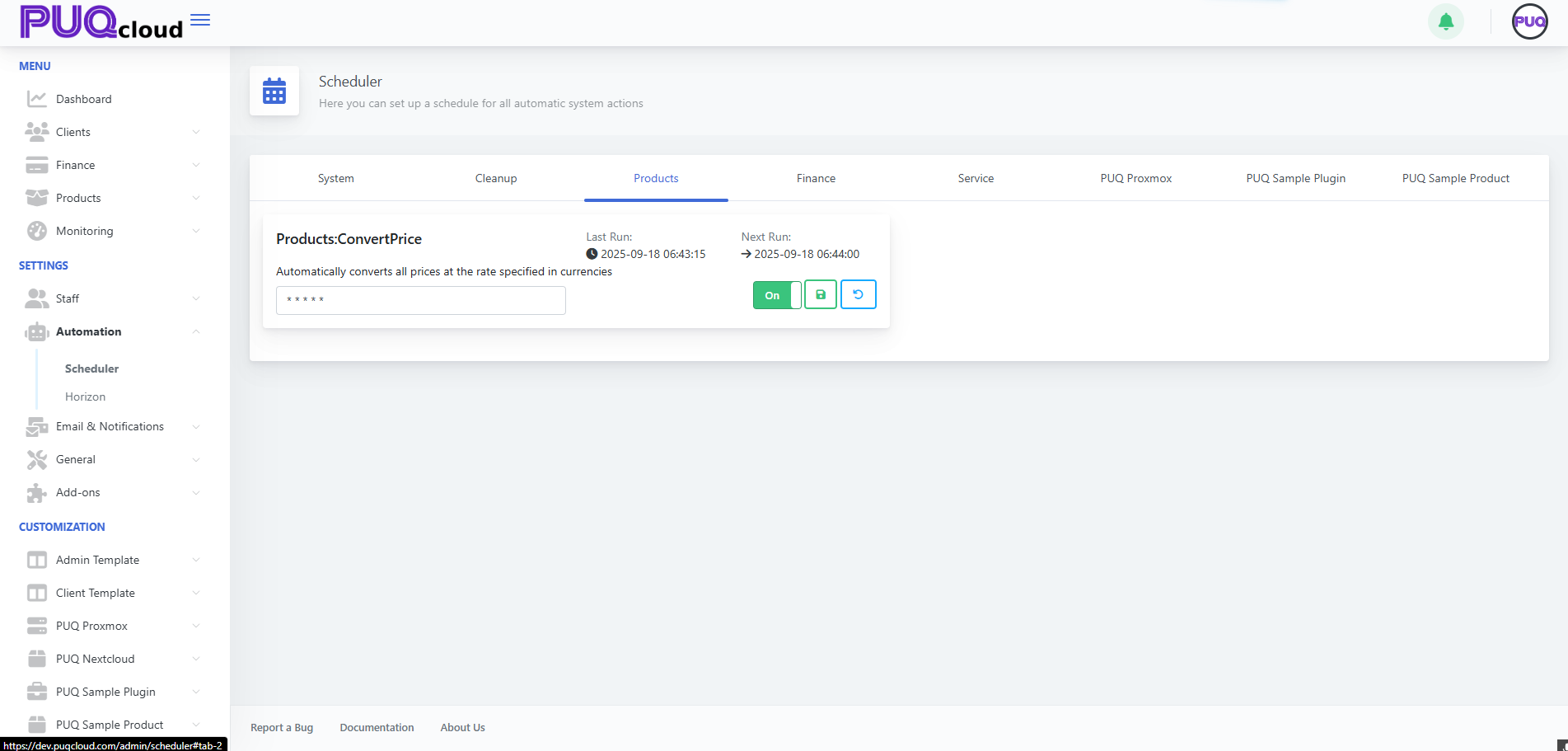Viewport: 1568px width, 751px height.
Task: Click the Admin Template layout icon
Action: tap(37, 560)
